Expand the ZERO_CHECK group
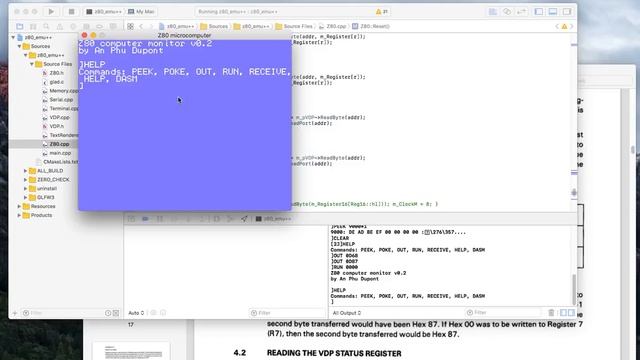 pos(25,180)
